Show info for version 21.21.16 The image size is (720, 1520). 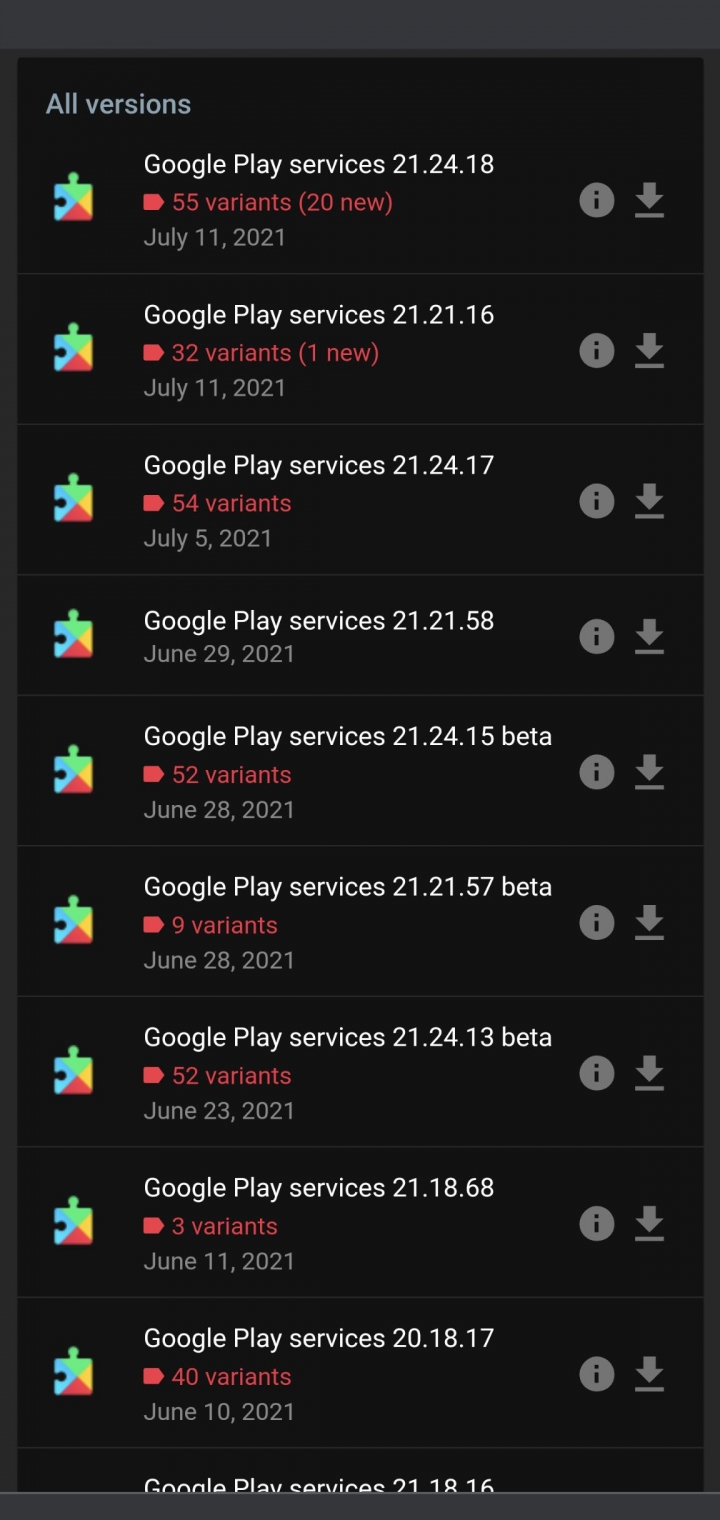(x=597, y=350)
